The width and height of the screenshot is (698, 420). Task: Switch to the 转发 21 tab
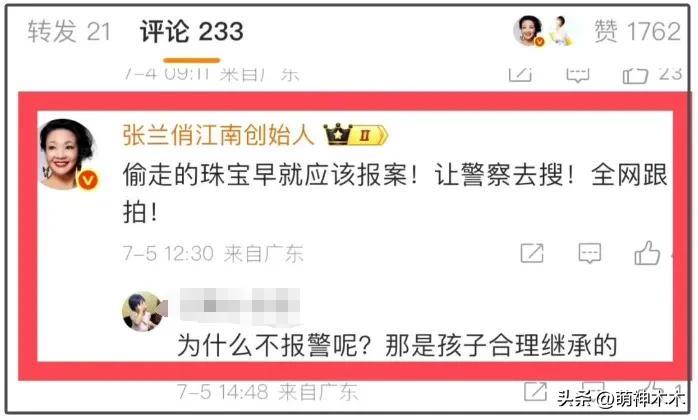pos(69,32)
